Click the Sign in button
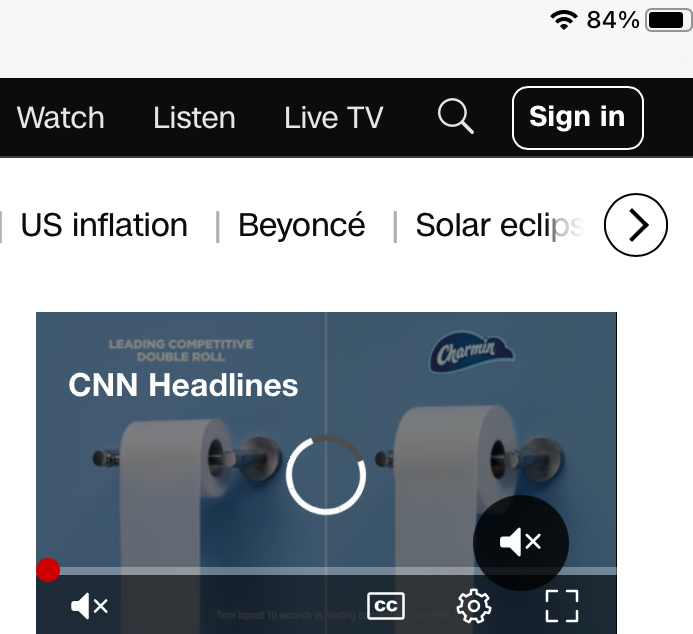Viewport: 693px width, 634px height. click(x=577, y=118)
